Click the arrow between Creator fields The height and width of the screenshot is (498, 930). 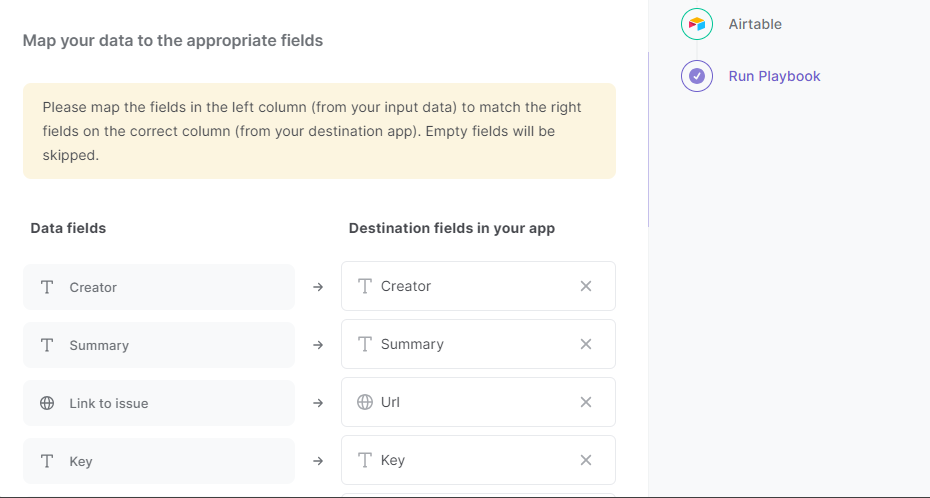tap(318, 287)
